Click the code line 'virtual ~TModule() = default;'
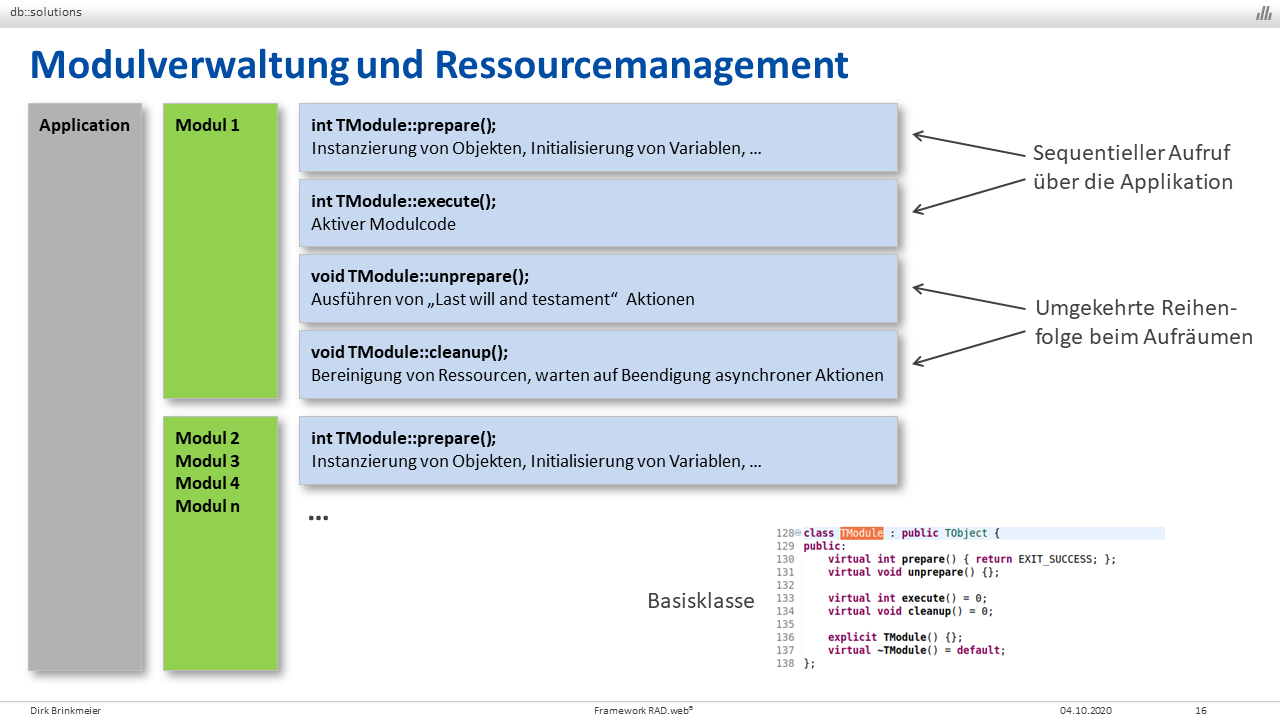1280x720 pixels. coord(916,650)
